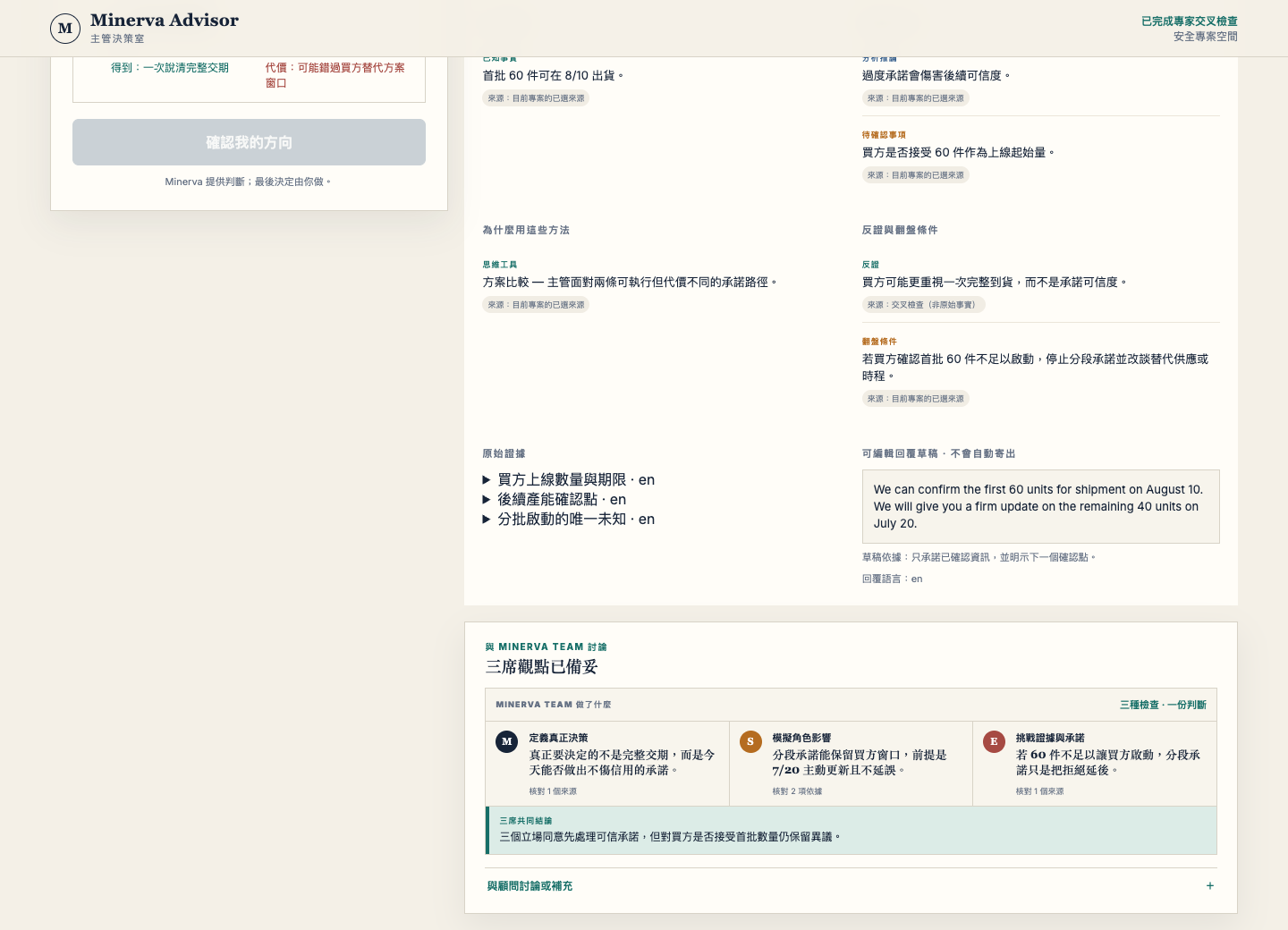Click the 模擬角色影響 card title
Screen dimensions: 1288x930
point(801,738)
